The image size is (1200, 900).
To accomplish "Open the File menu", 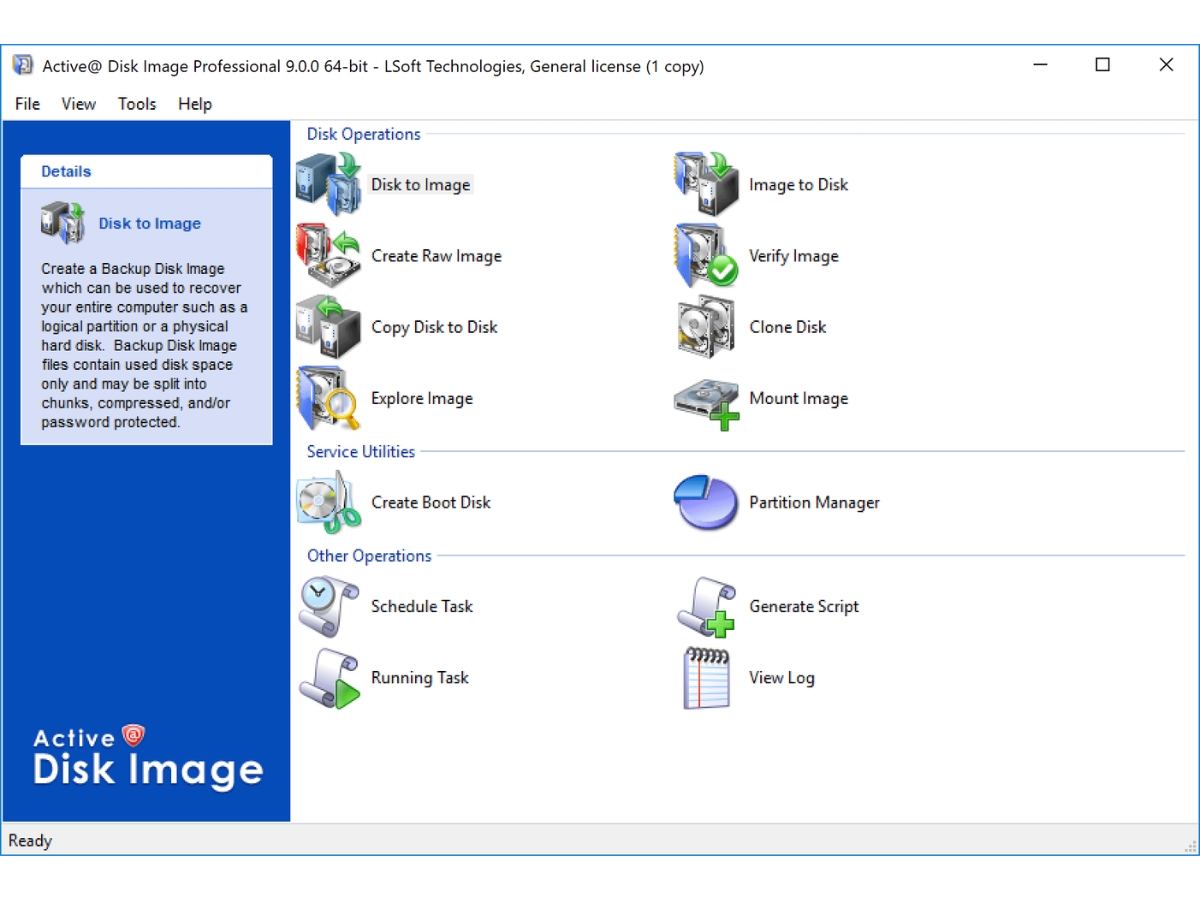I will [x=28, y=104].
